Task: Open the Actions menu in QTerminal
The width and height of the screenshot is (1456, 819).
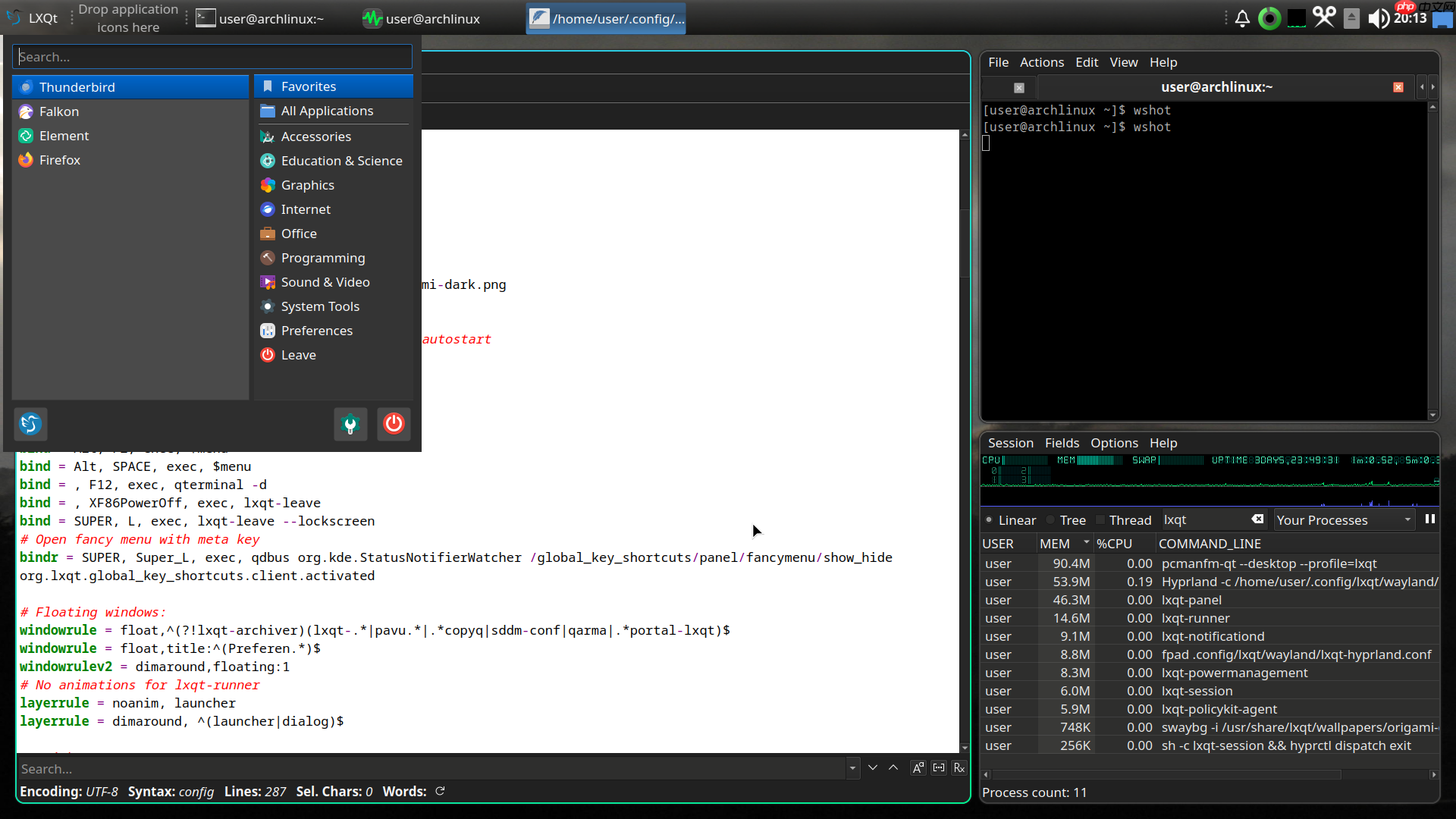Action: [1041, 63]
